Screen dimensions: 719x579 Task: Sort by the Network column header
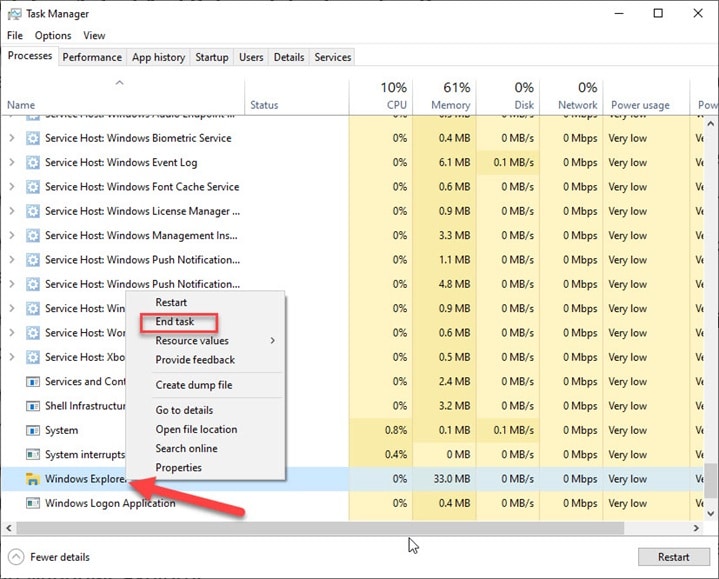(x=571, y=97)
